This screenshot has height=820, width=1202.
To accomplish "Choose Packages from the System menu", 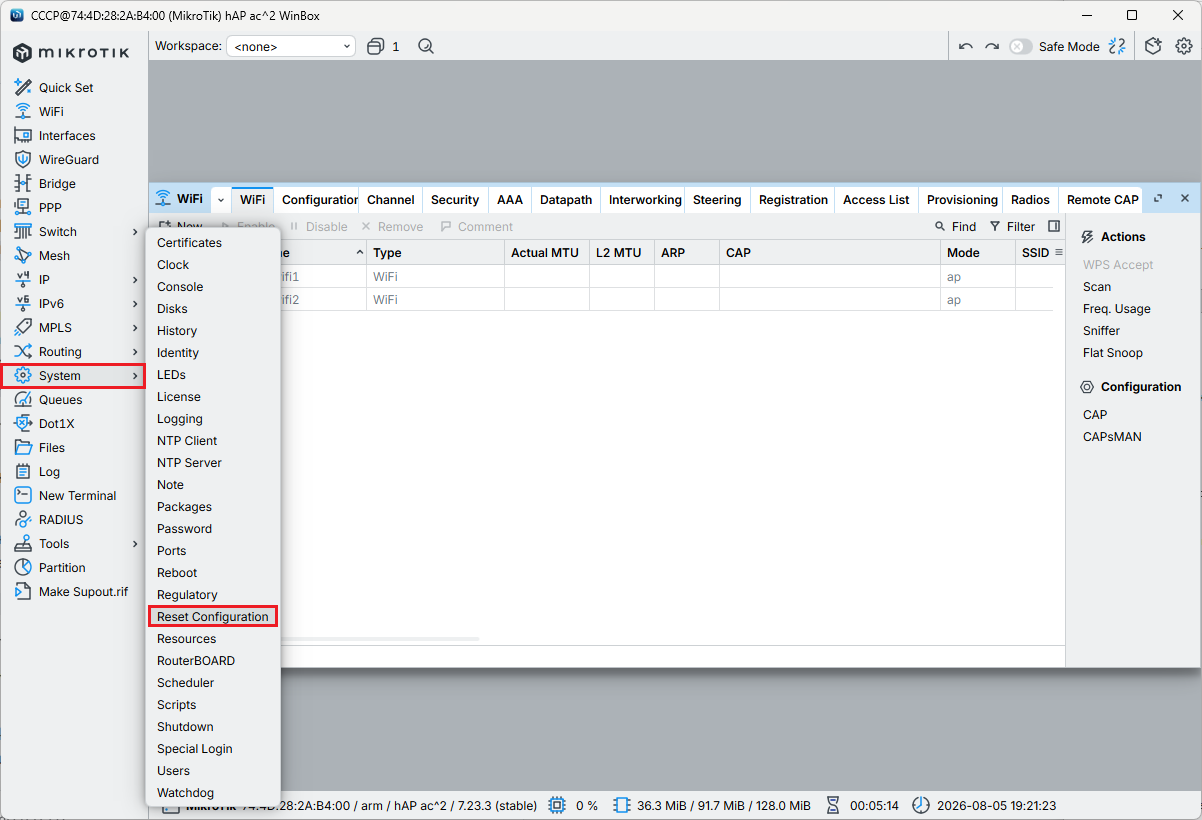I will (x=184, y=507).
